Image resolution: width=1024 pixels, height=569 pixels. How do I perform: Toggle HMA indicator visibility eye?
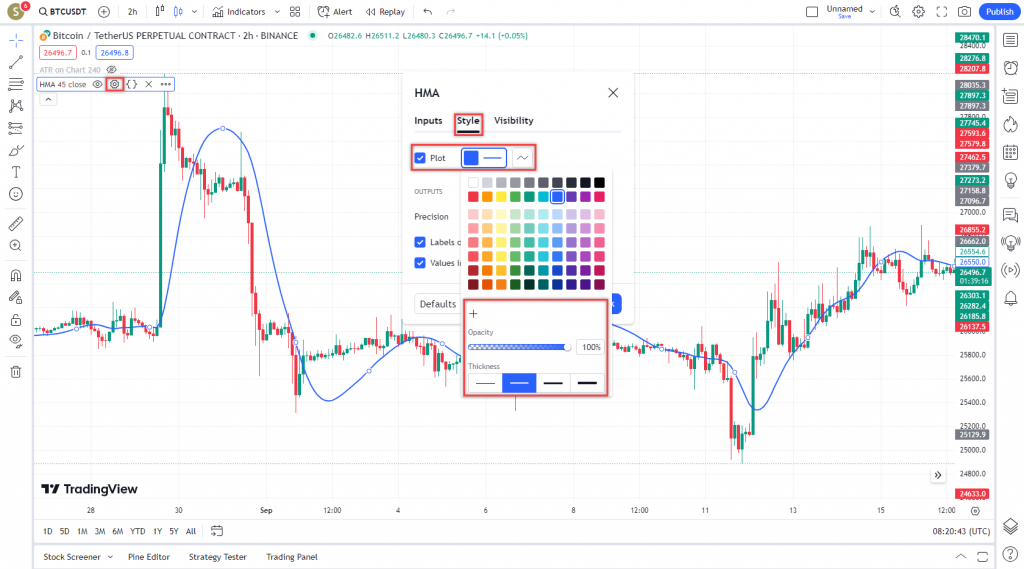(97, 84)
